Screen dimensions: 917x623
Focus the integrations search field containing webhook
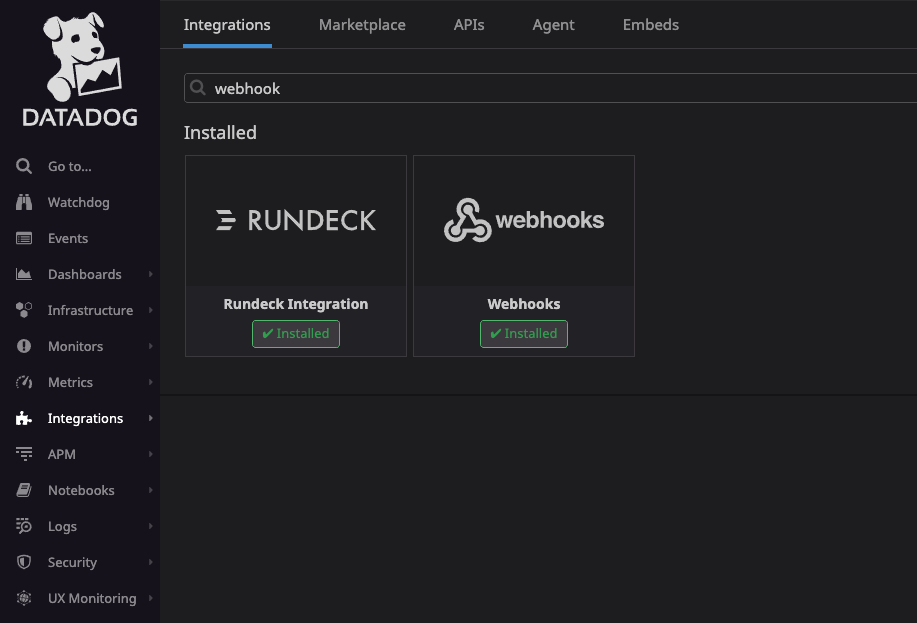tap(550, 88)
